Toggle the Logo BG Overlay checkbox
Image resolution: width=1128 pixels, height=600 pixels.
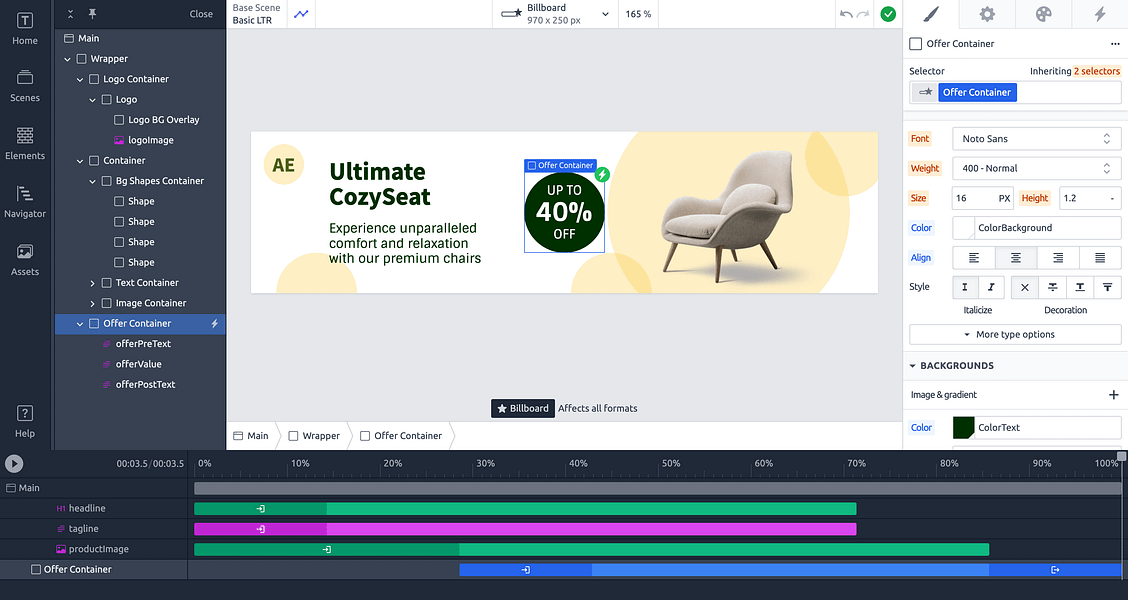[x=119, y=120]
